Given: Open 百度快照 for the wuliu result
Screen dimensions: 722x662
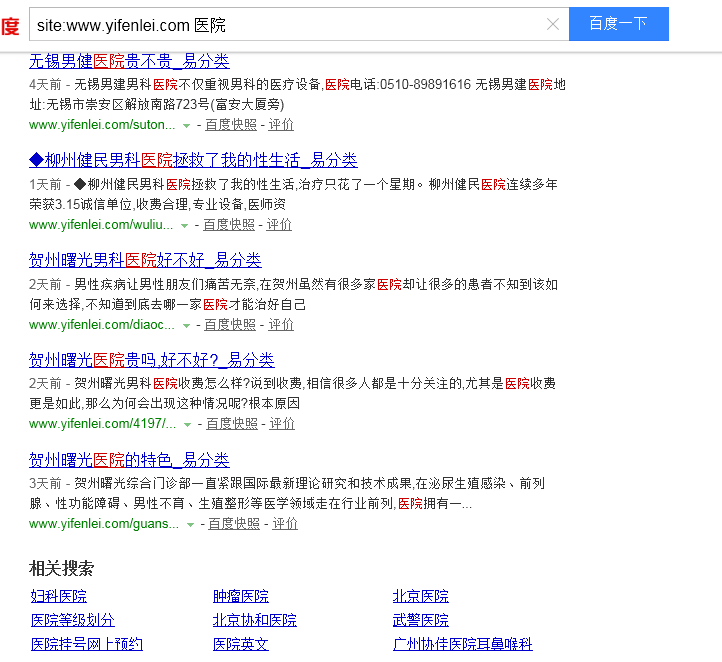Looking at the screenshot, I should click(x=229, y=225).
